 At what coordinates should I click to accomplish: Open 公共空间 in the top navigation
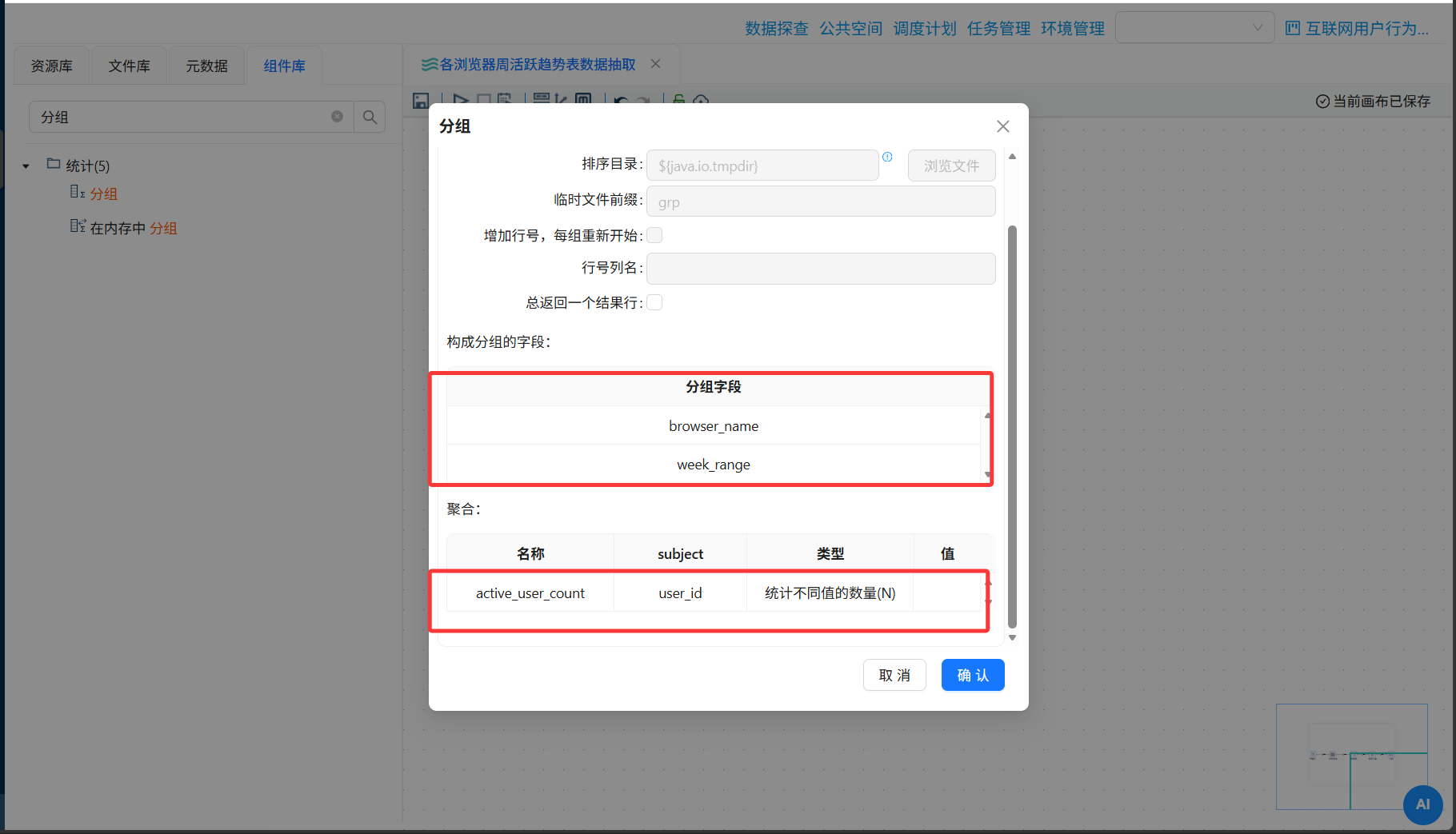[851, 29]
